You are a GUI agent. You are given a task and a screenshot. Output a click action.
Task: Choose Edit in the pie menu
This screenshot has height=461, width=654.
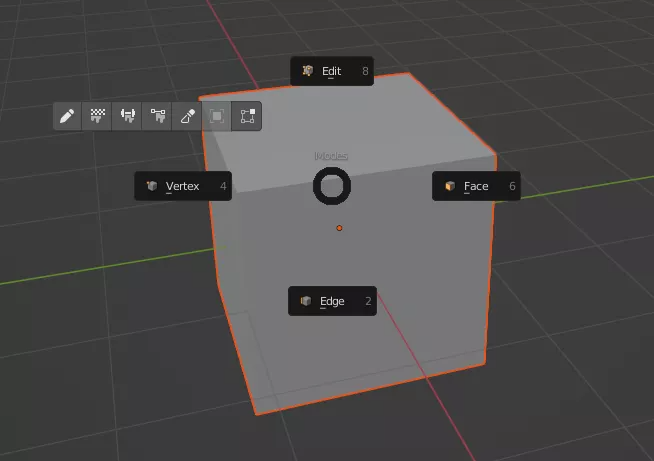point(332,71)
